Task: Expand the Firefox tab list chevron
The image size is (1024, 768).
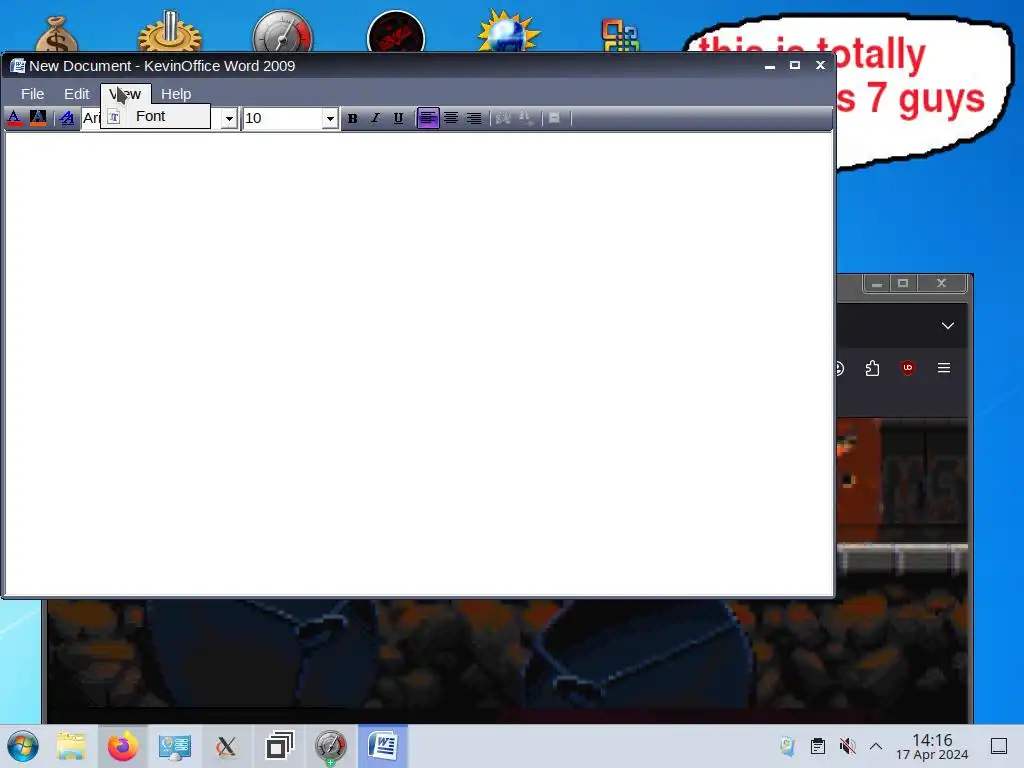Action: [948, 325]
